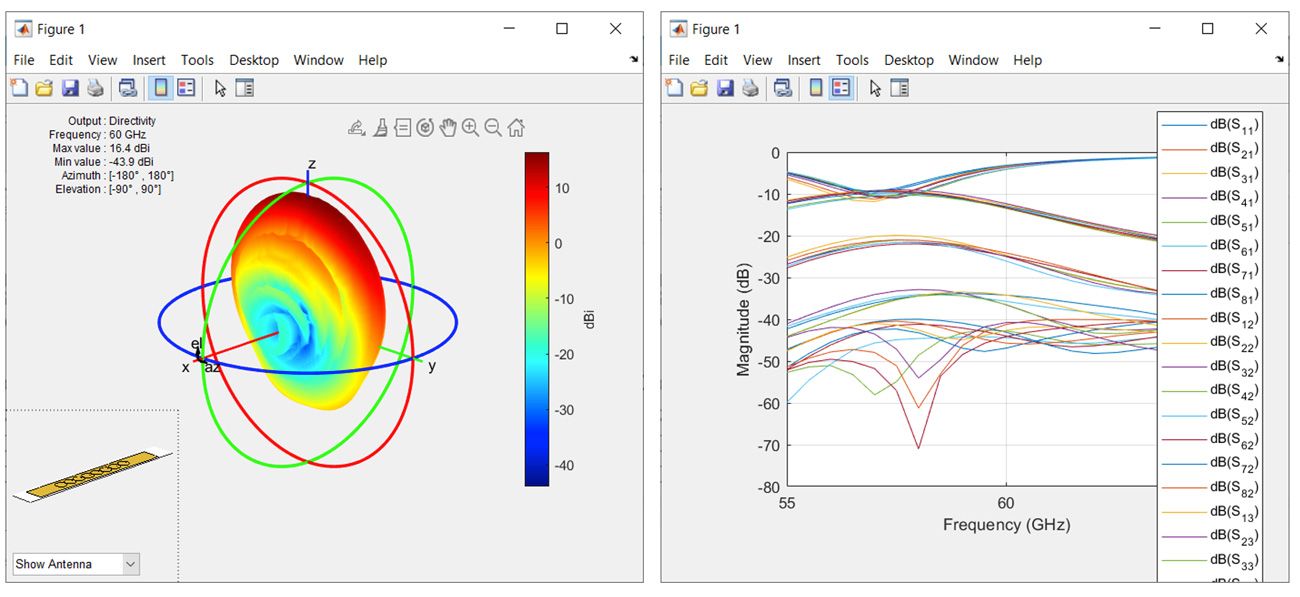Open the Property Inspector icon in the S-parameter figure
Image resolution: width=1300 pixels, height=597 pixels.
point(898,88)
